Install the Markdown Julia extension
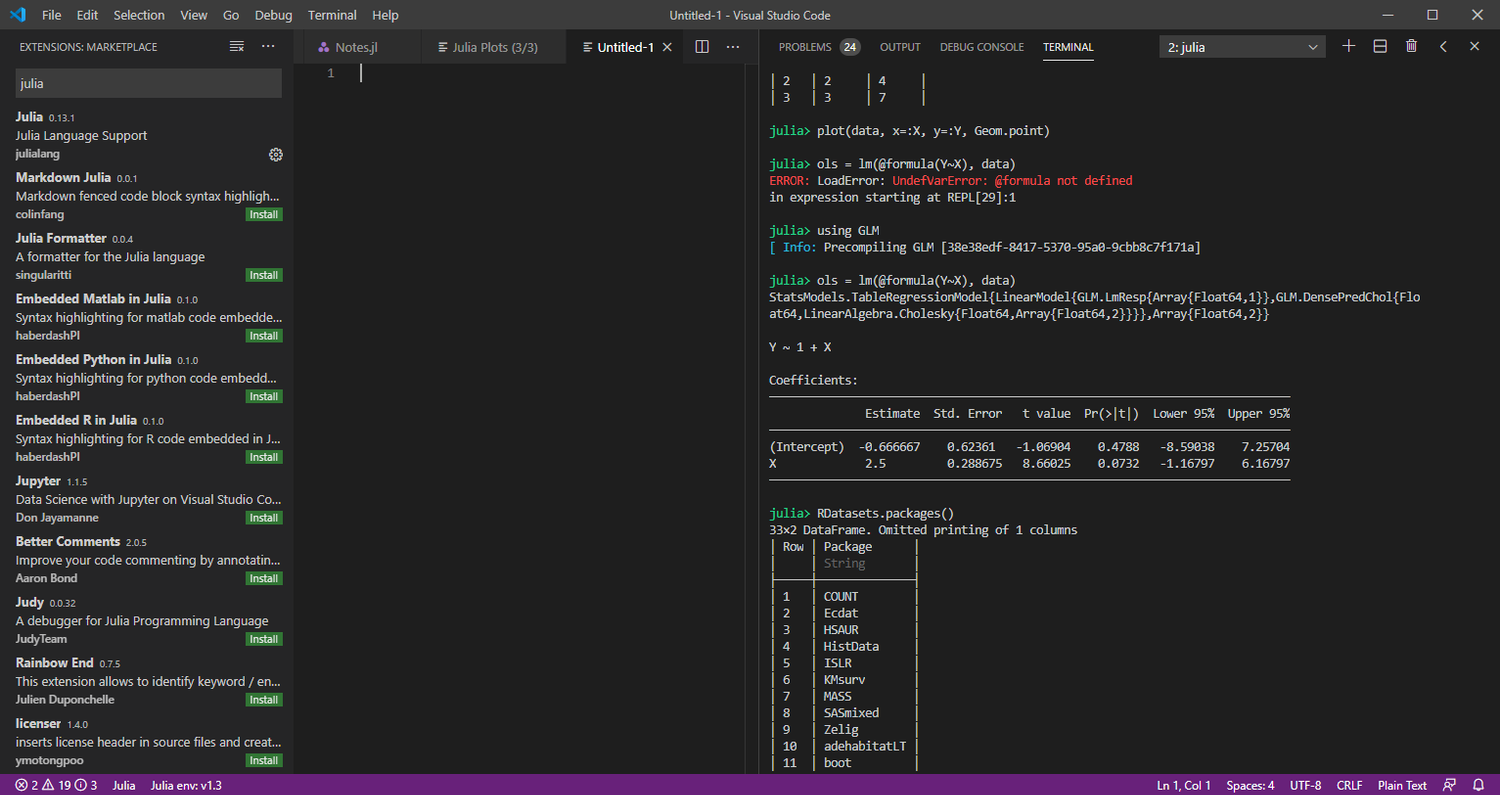 264,215
